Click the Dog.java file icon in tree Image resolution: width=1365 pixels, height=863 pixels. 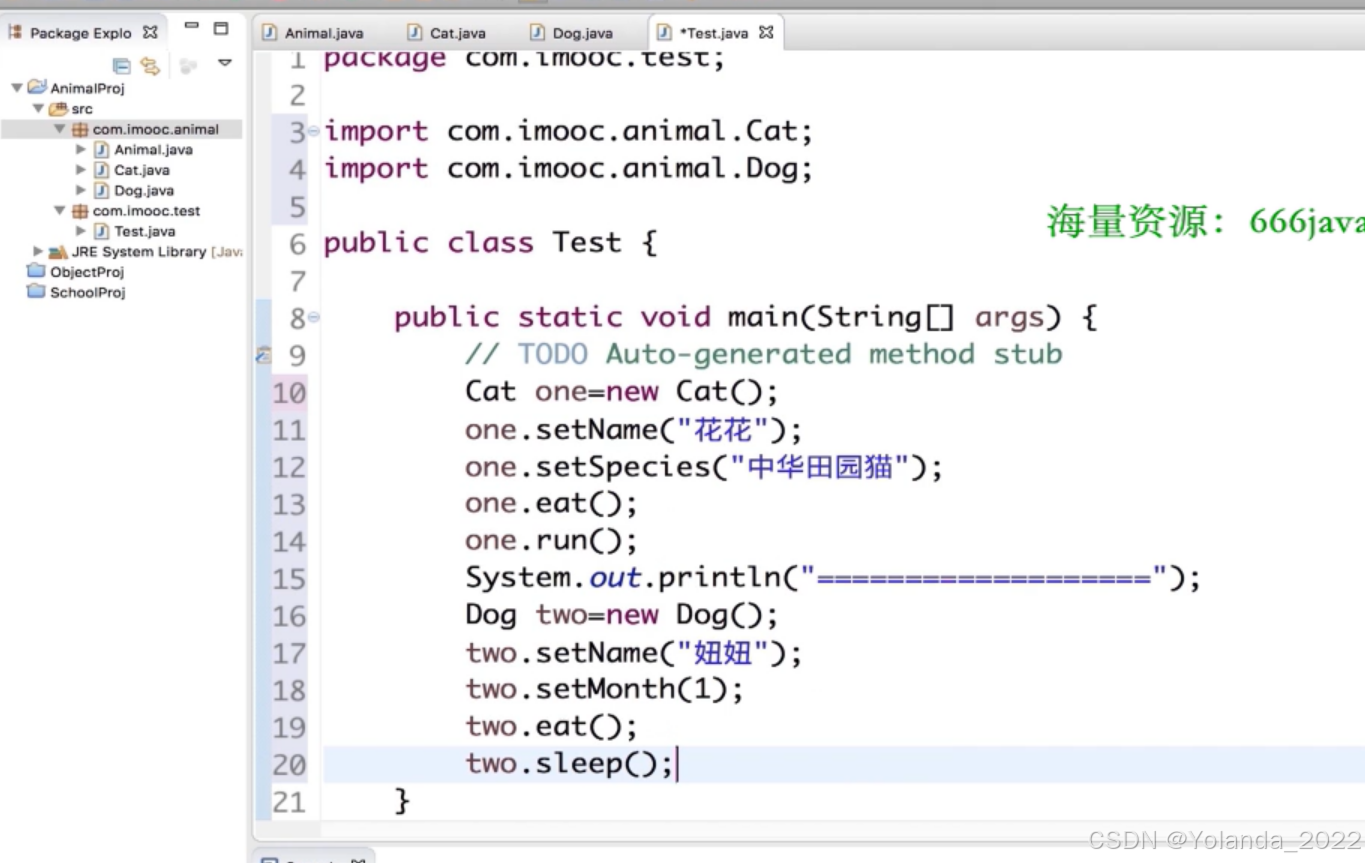(101, 190)
